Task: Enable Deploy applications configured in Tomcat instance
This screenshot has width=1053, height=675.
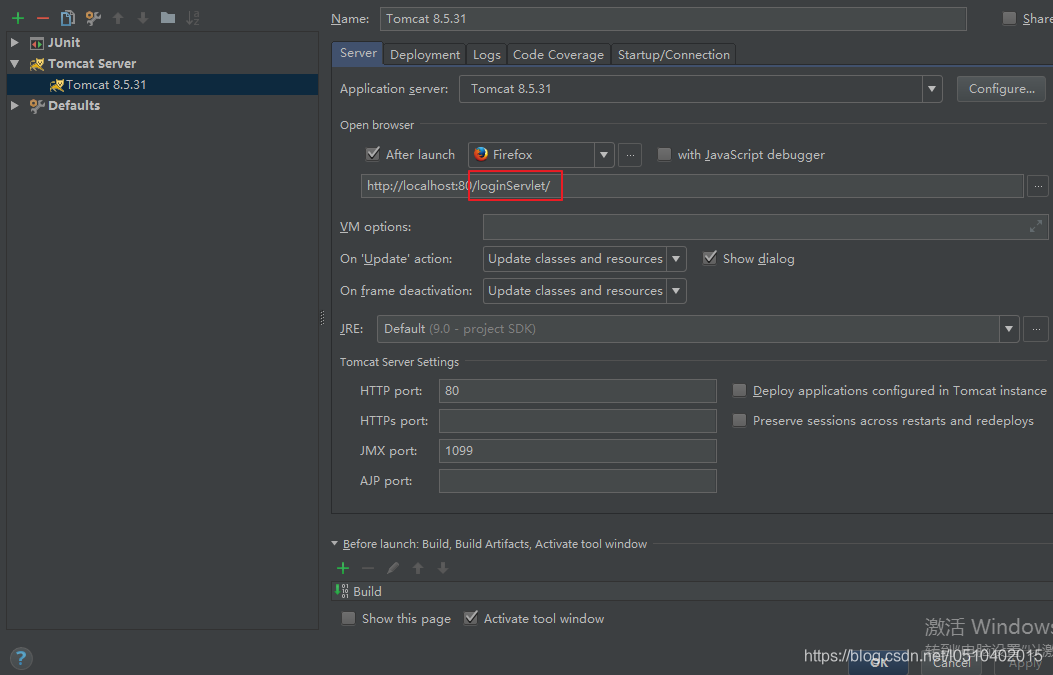Action: pos(739,390)
